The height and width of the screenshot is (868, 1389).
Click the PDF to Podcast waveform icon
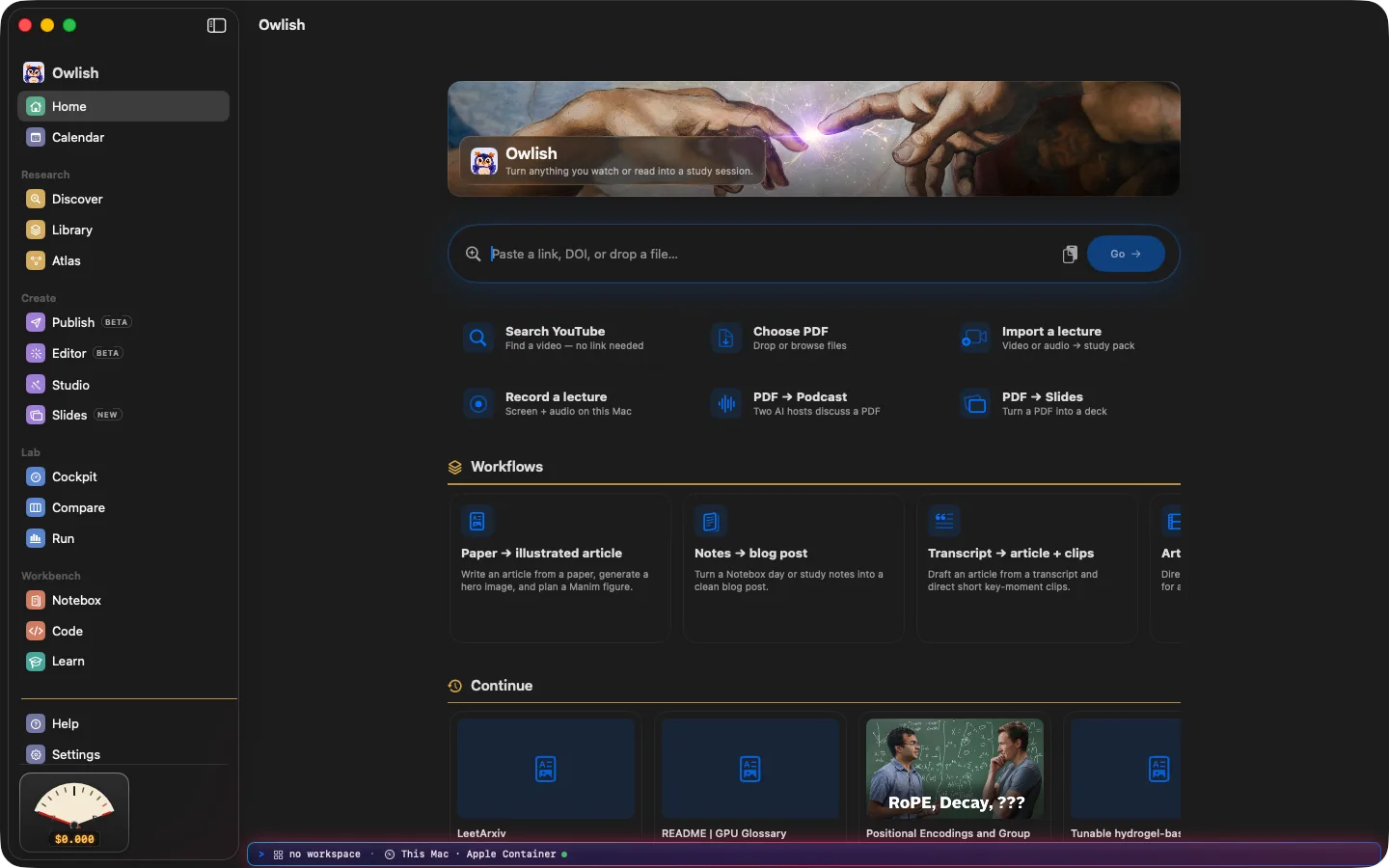pos(726,403)
